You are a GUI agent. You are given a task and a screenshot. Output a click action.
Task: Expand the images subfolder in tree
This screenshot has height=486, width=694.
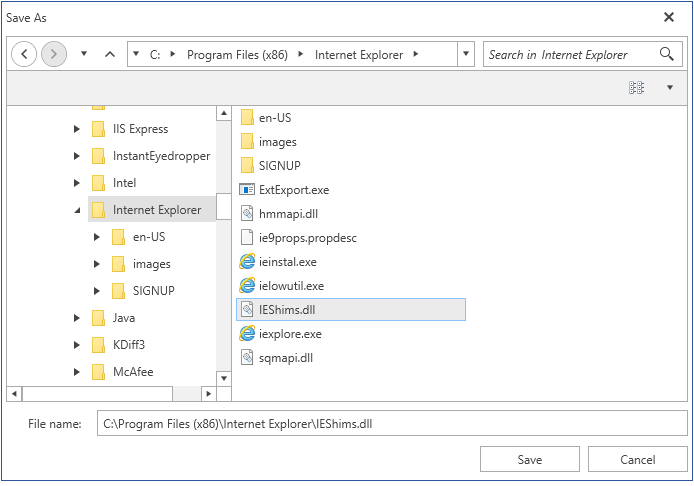pos(96,264)
